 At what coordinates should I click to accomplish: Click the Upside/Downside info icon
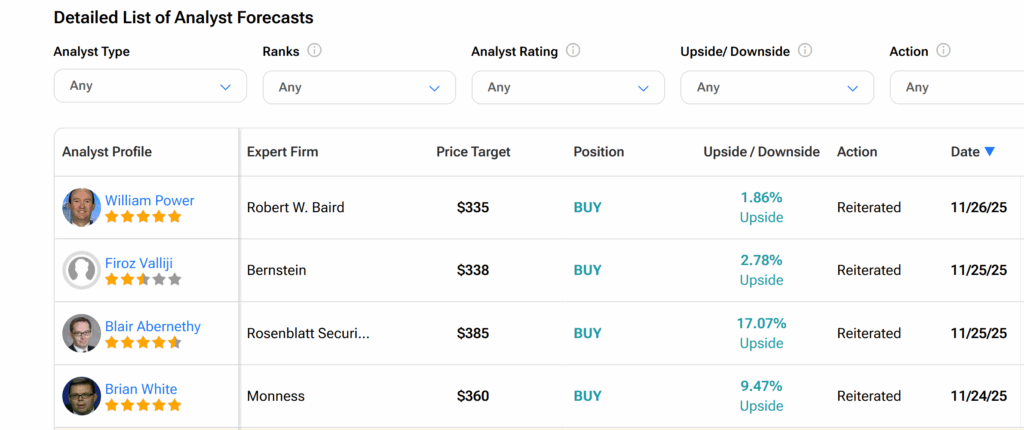[805, 51]
